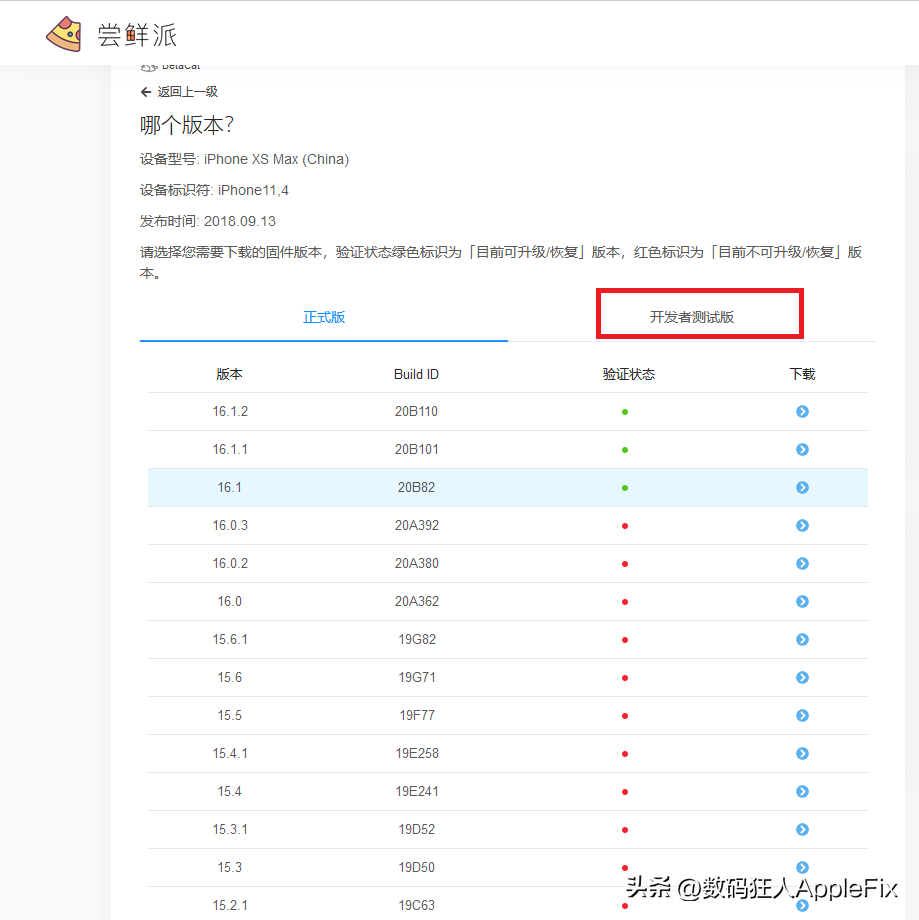Click the download icon for build 20A392
The height and width of the screenshot is (920, 919).
click(x=802, y=525)
